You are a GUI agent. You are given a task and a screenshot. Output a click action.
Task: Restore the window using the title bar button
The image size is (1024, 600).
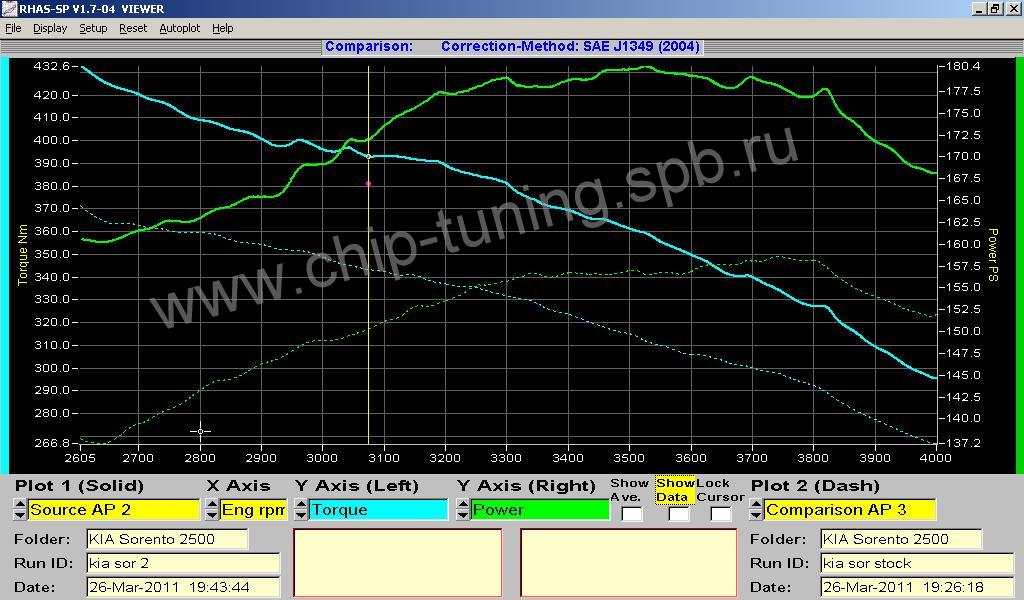tap(994, 9)
